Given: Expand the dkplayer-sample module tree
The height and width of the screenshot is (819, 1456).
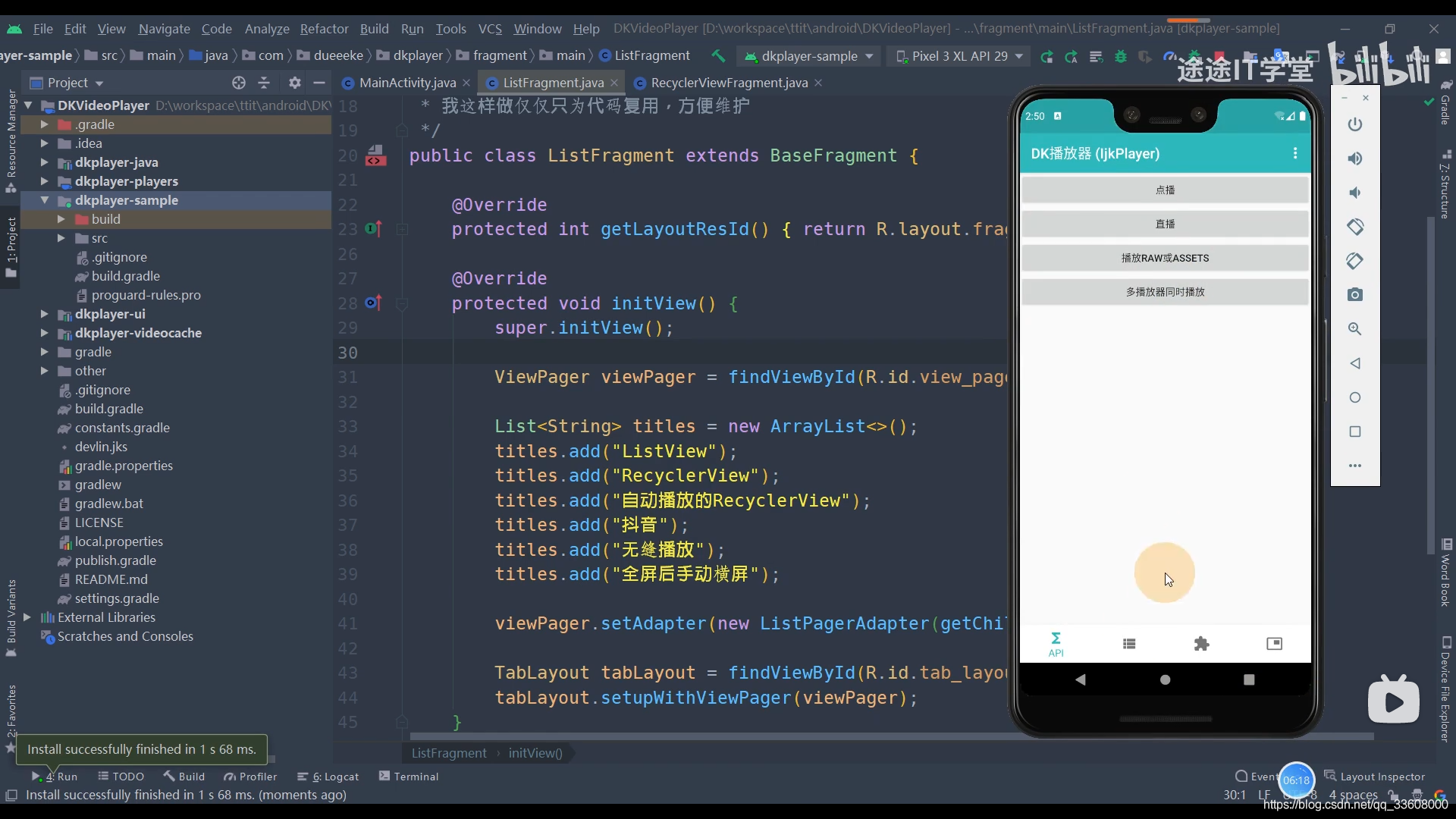Looking at the screenshot, I should click(x=45, y=200).
